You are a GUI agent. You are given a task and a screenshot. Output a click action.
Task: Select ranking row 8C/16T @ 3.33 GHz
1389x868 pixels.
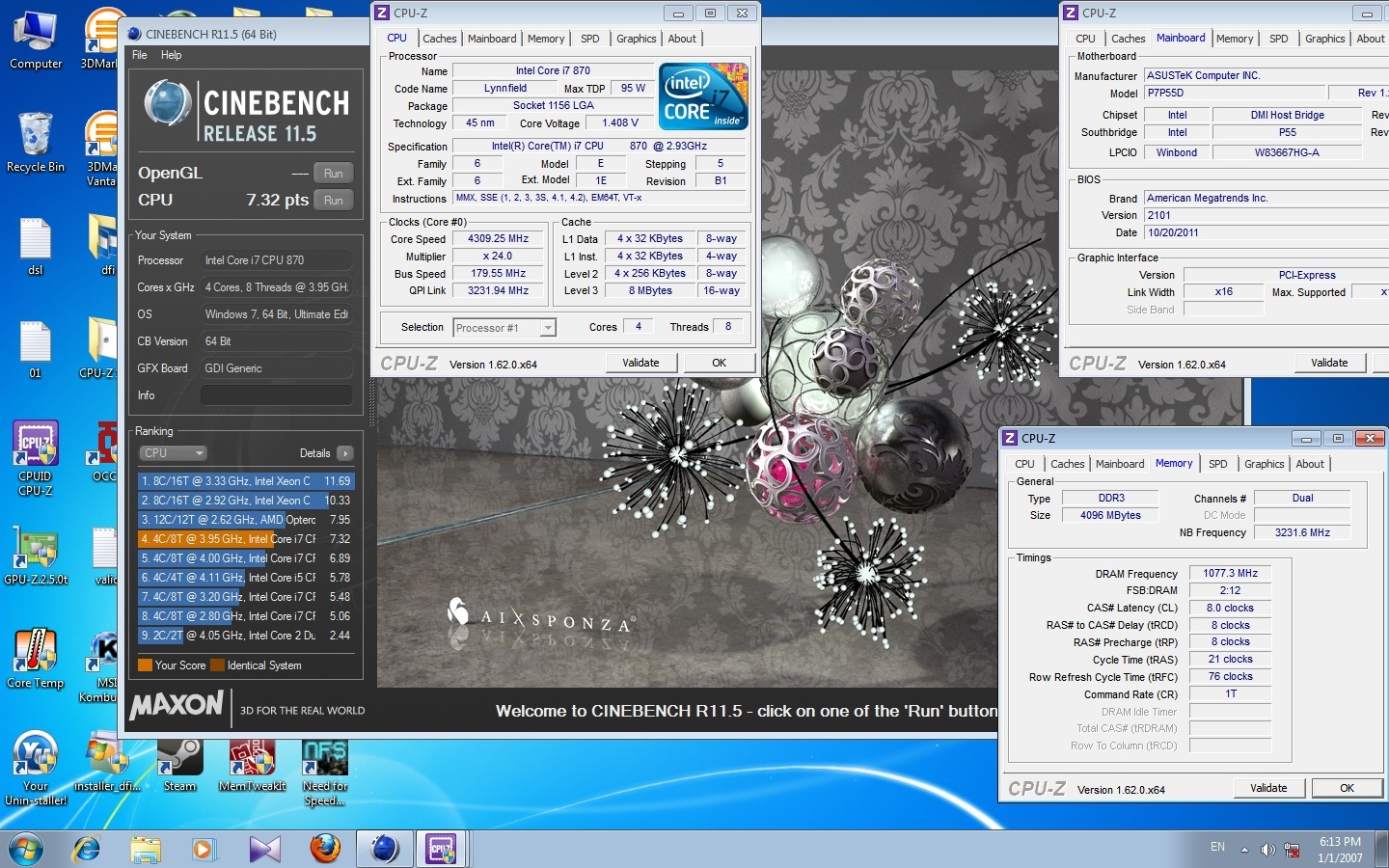[246, 480]
